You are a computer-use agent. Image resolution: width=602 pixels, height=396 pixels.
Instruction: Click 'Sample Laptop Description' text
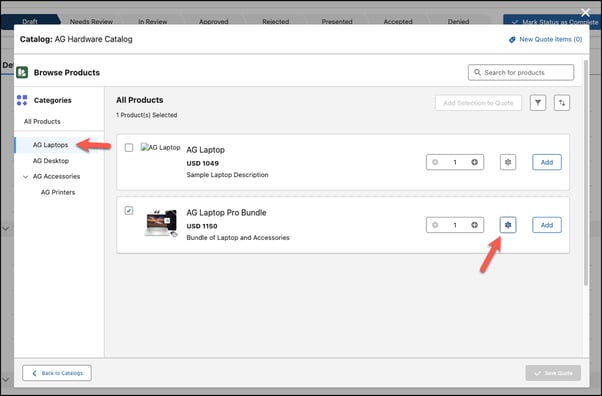(x=227, y=175)
